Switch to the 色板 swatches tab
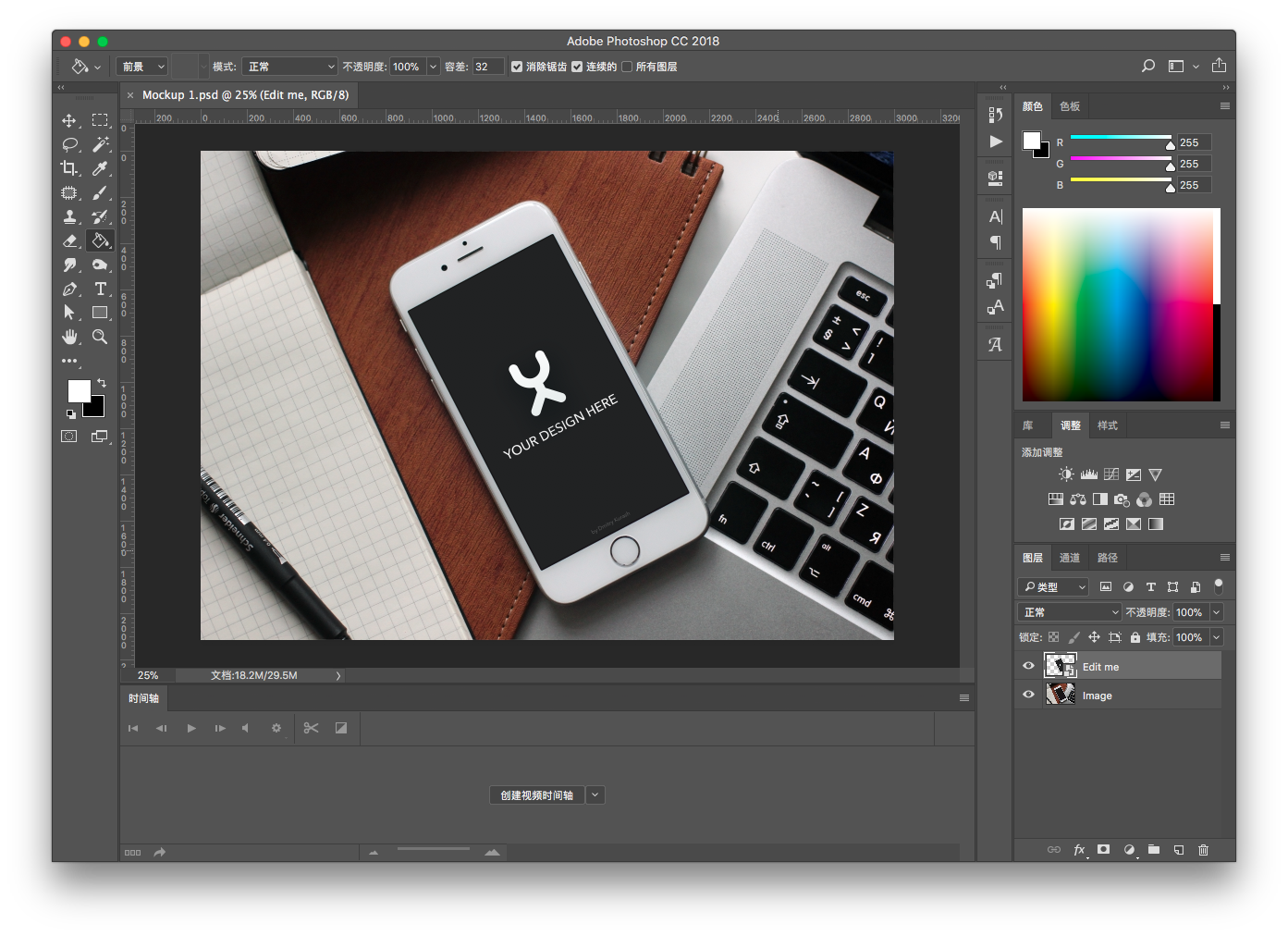Viewport: 1288px width, 936px height. [x=1070, y=106]
